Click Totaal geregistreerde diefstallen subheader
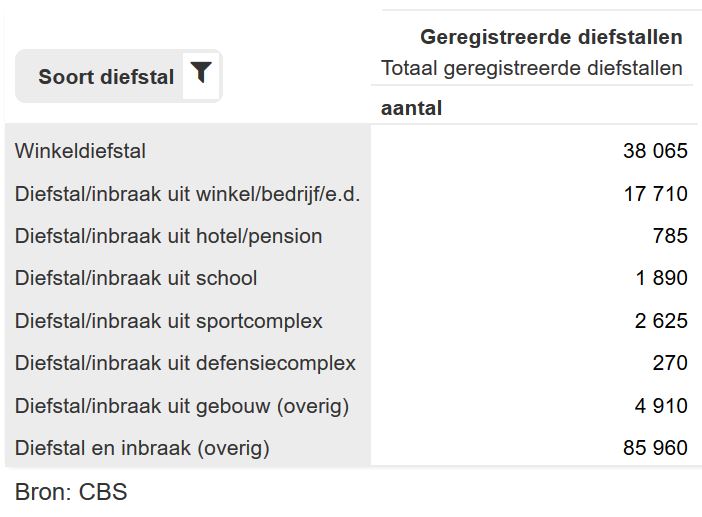702x517 pixels. (x=531, y=68)
